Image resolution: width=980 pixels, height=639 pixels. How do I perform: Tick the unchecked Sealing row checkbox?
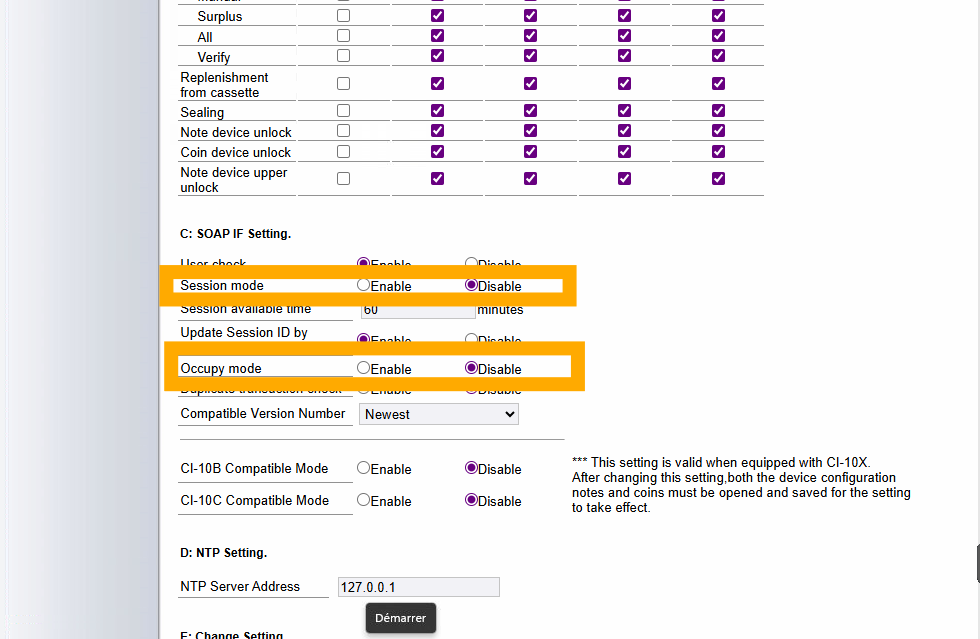pos(343,111)
